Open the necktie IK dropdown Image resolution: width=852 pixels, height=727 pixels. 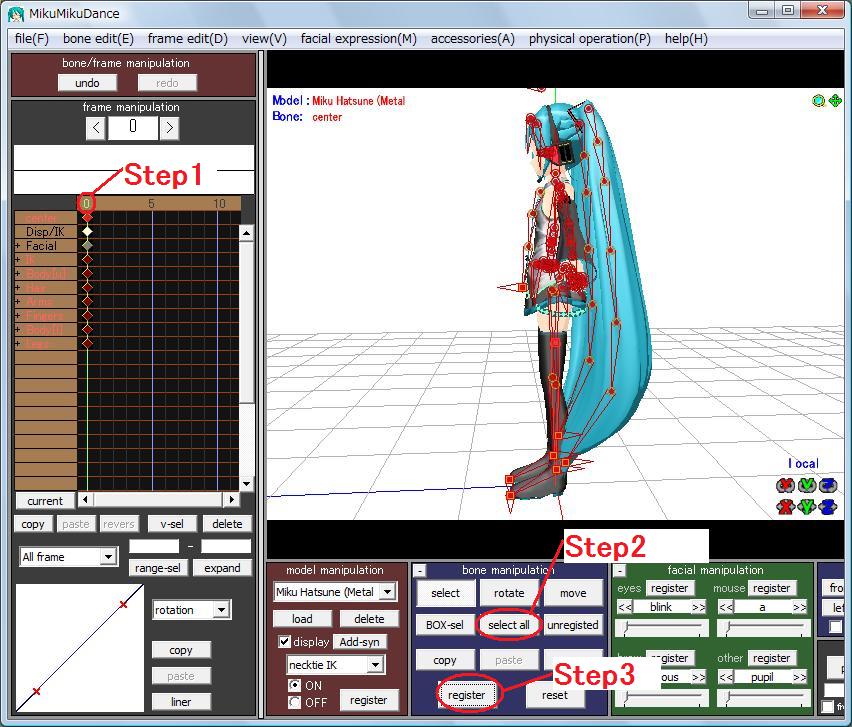(375, 665)
